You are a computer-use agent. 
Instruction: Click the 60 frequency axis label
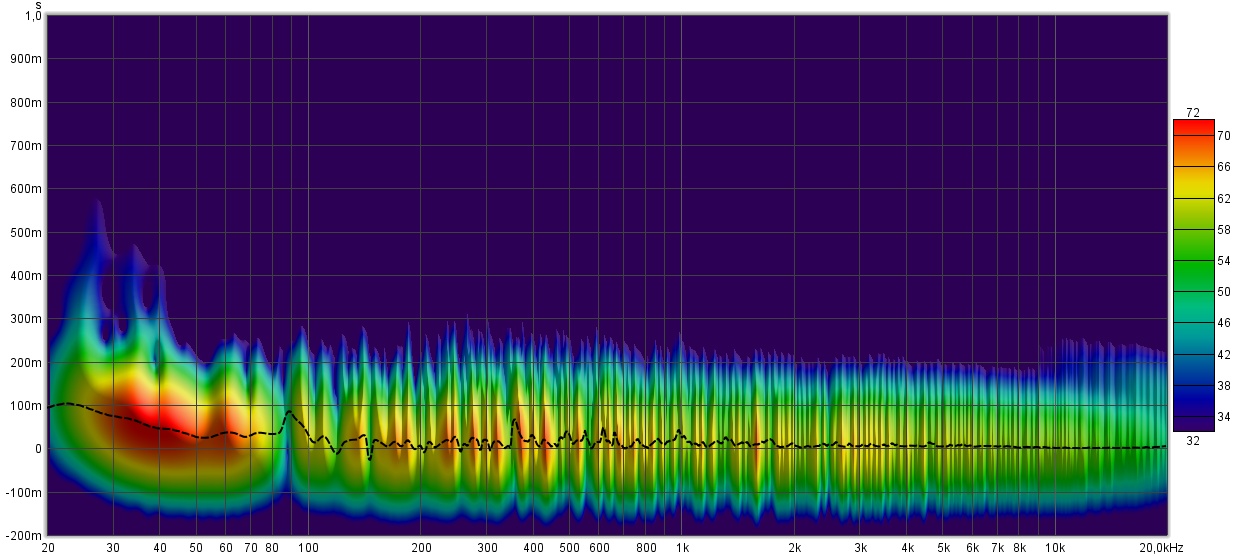(226, 548)
